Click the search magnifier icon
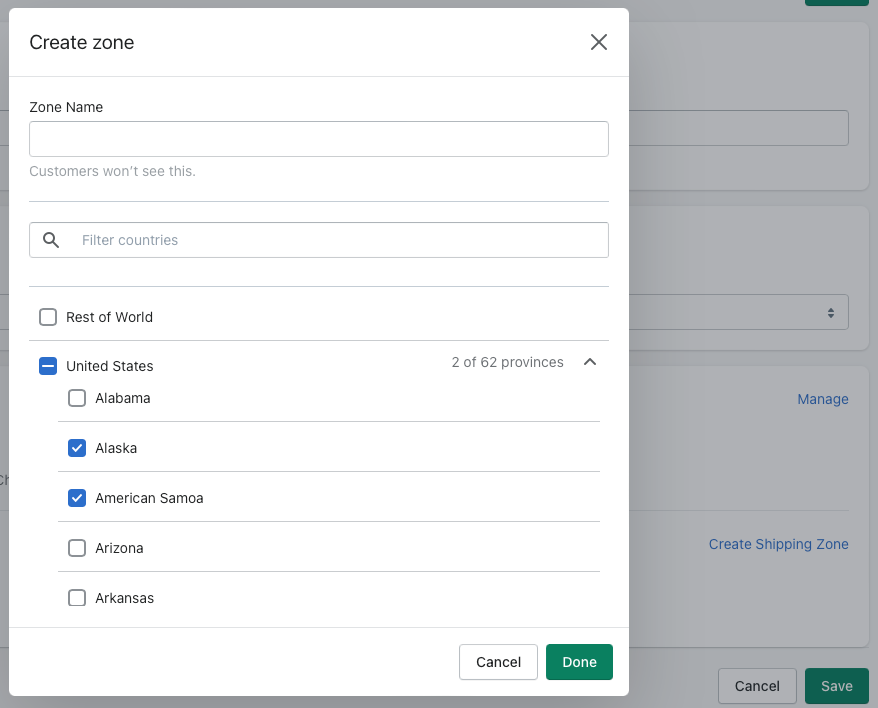The width and height of the screenshot is (878, 708). pos(51,240)
